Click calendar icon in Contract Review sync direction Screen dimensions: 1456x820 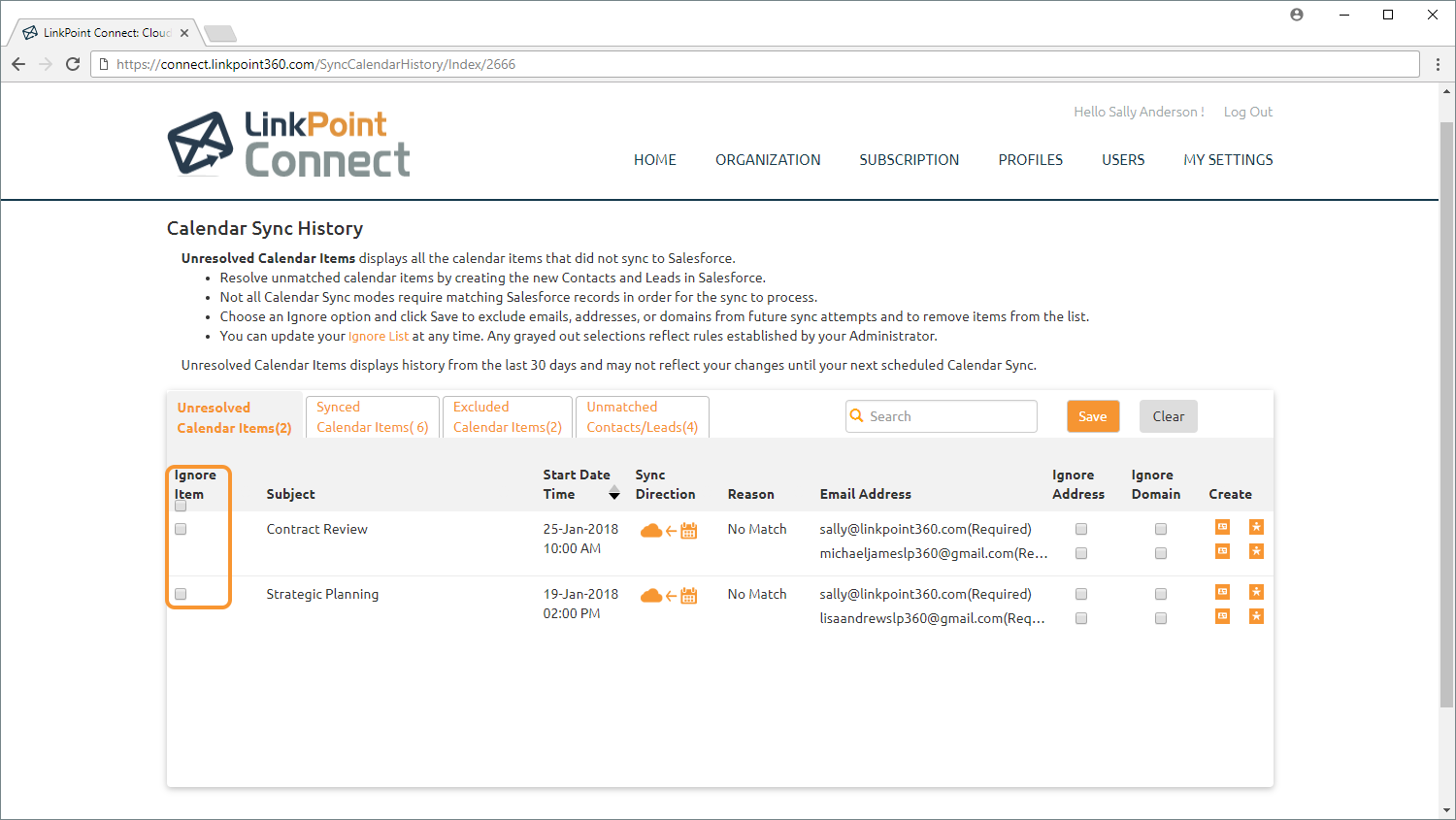point(689,531)
